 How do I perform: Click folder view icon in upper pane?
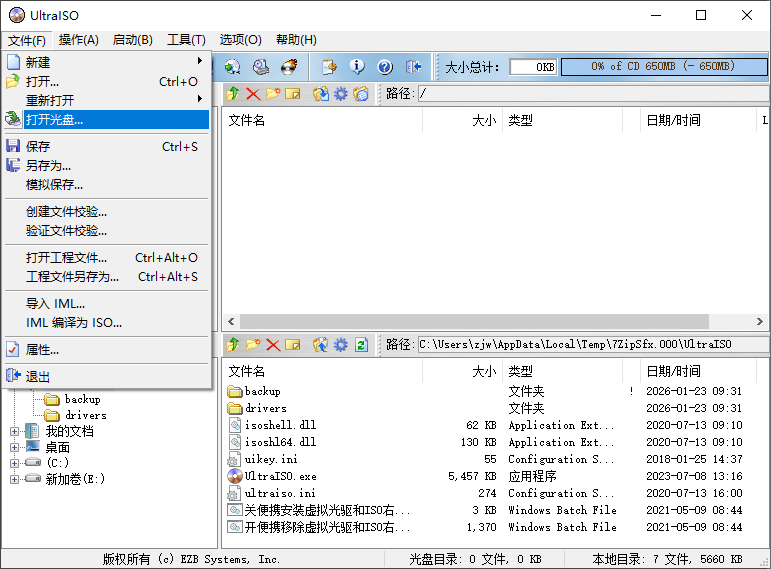(360, 93)
